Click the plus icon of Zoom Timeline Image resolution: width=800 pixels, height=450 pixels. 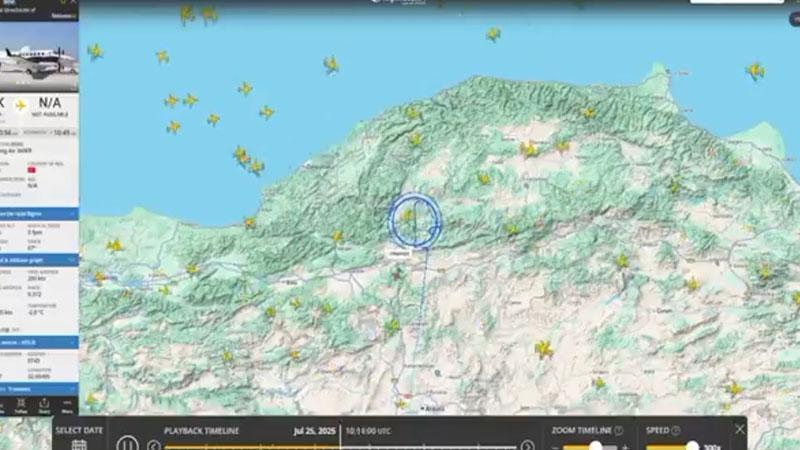click(625, 446)
